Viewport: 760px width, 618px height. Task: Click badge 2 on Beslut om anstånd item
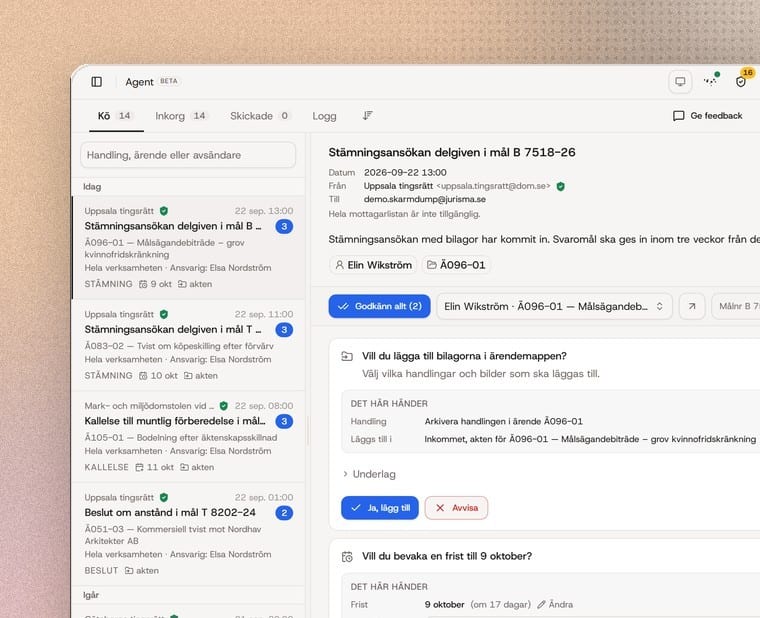(284, 513)
